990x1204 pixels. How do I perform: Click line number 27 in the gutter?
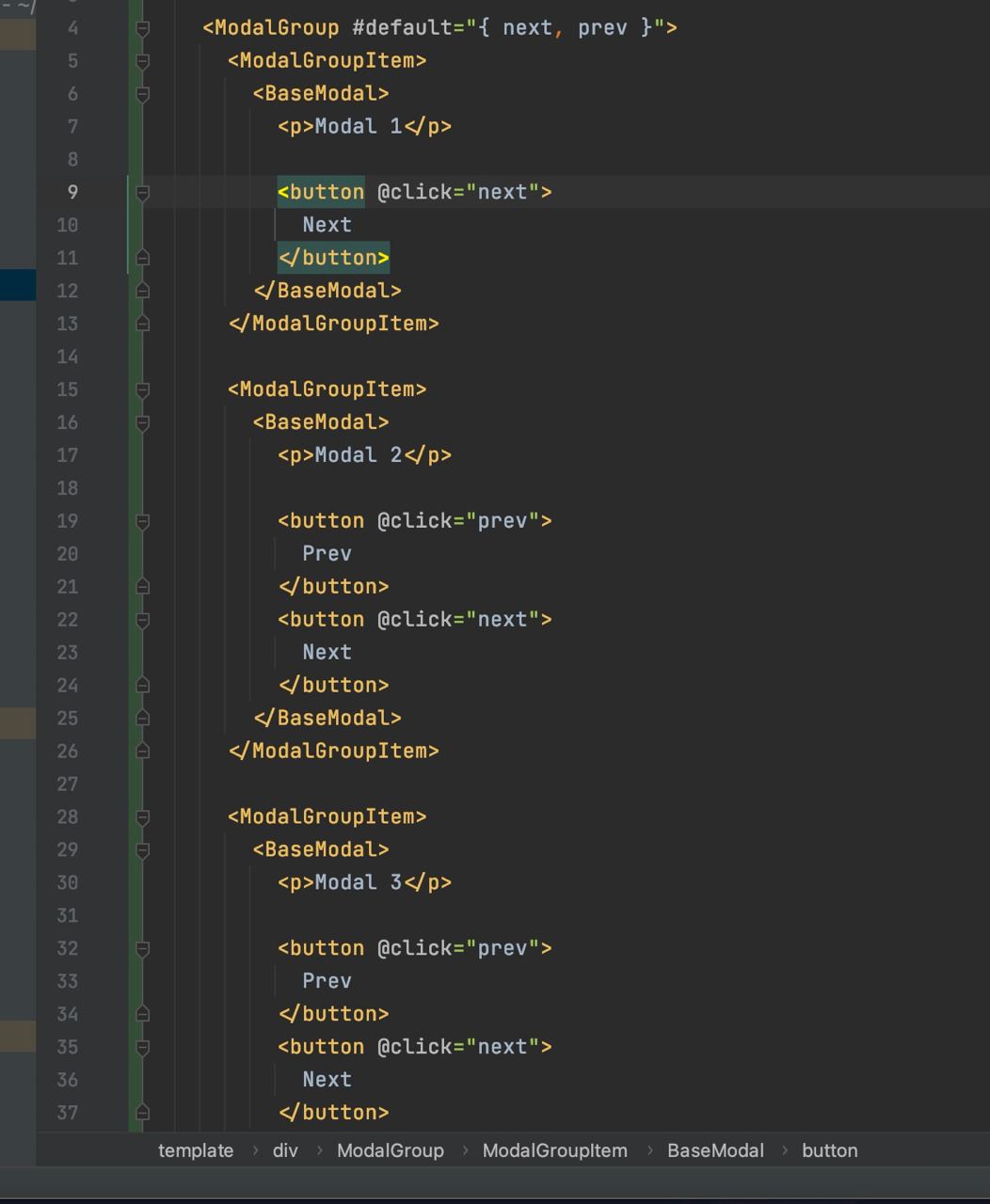(67, 784)
